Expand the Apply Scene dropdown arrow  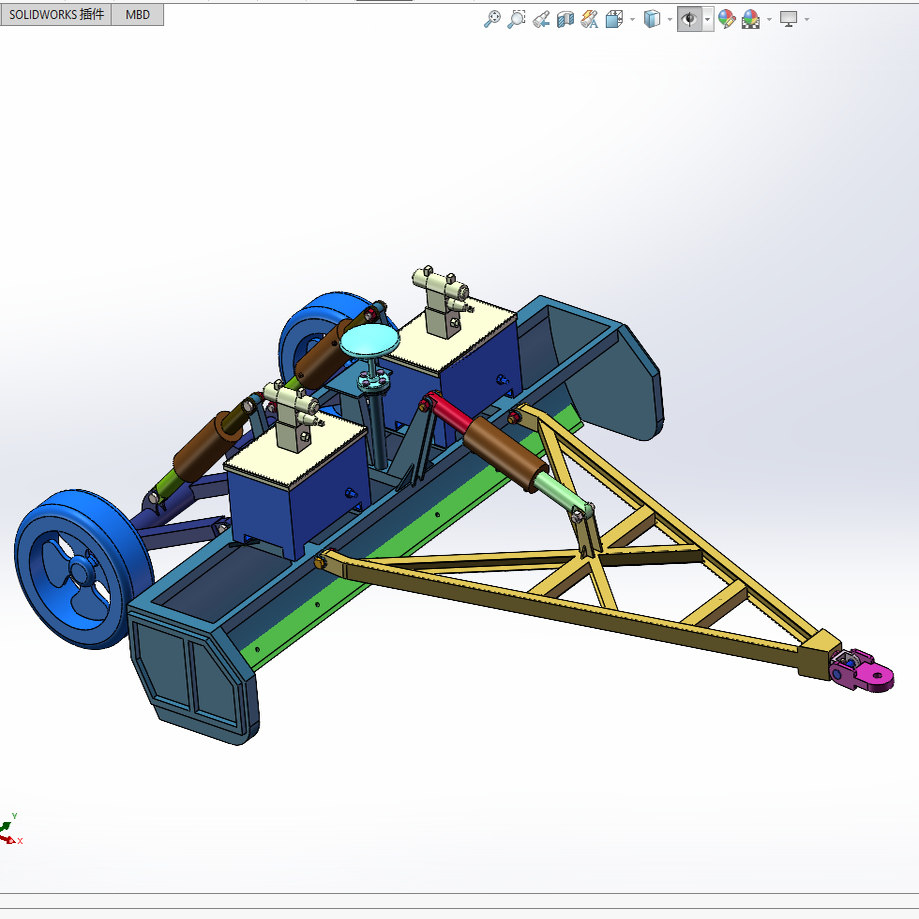pos(770,19)
